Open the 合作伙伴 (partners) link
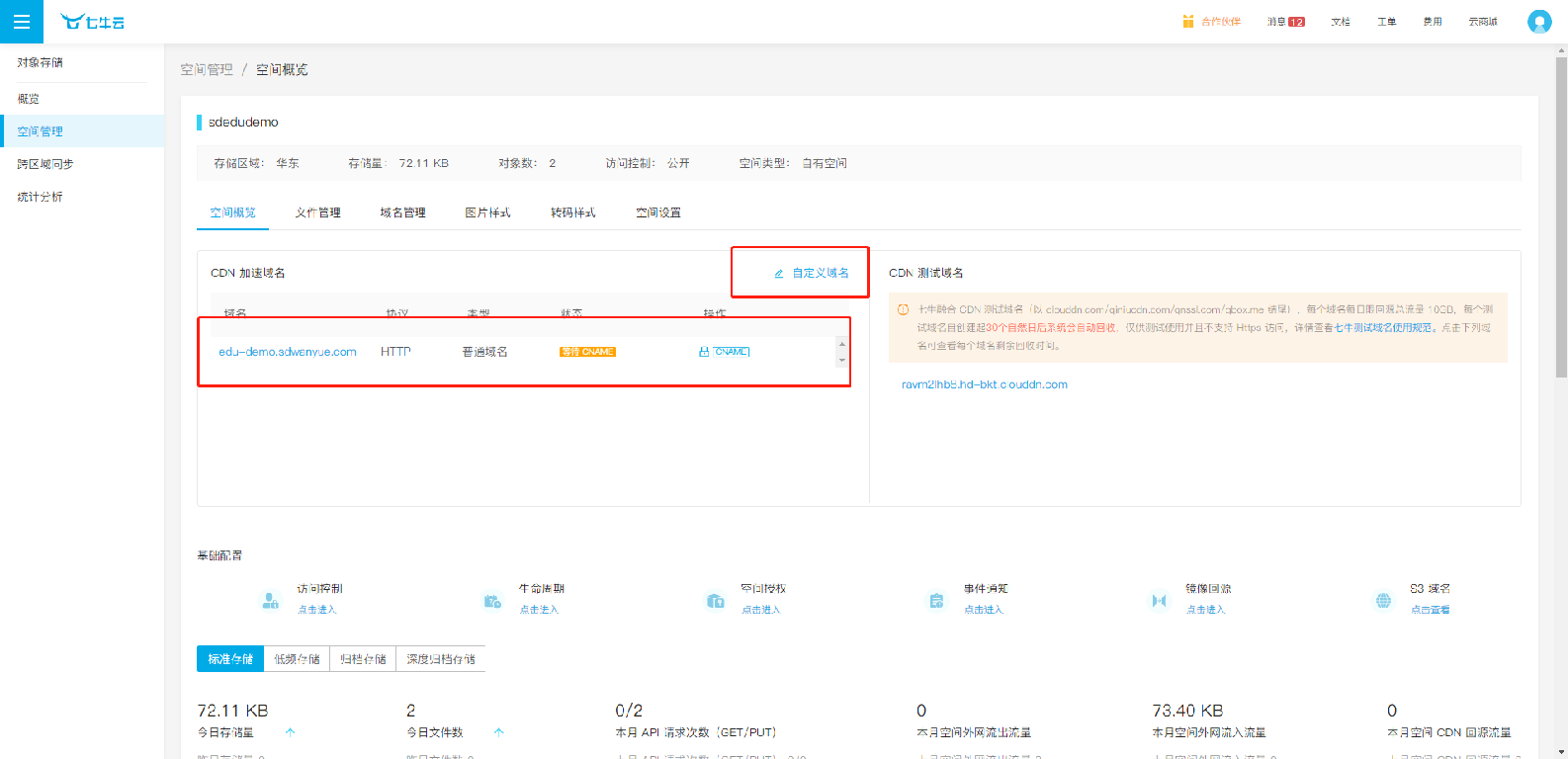 coord(1221,22)
